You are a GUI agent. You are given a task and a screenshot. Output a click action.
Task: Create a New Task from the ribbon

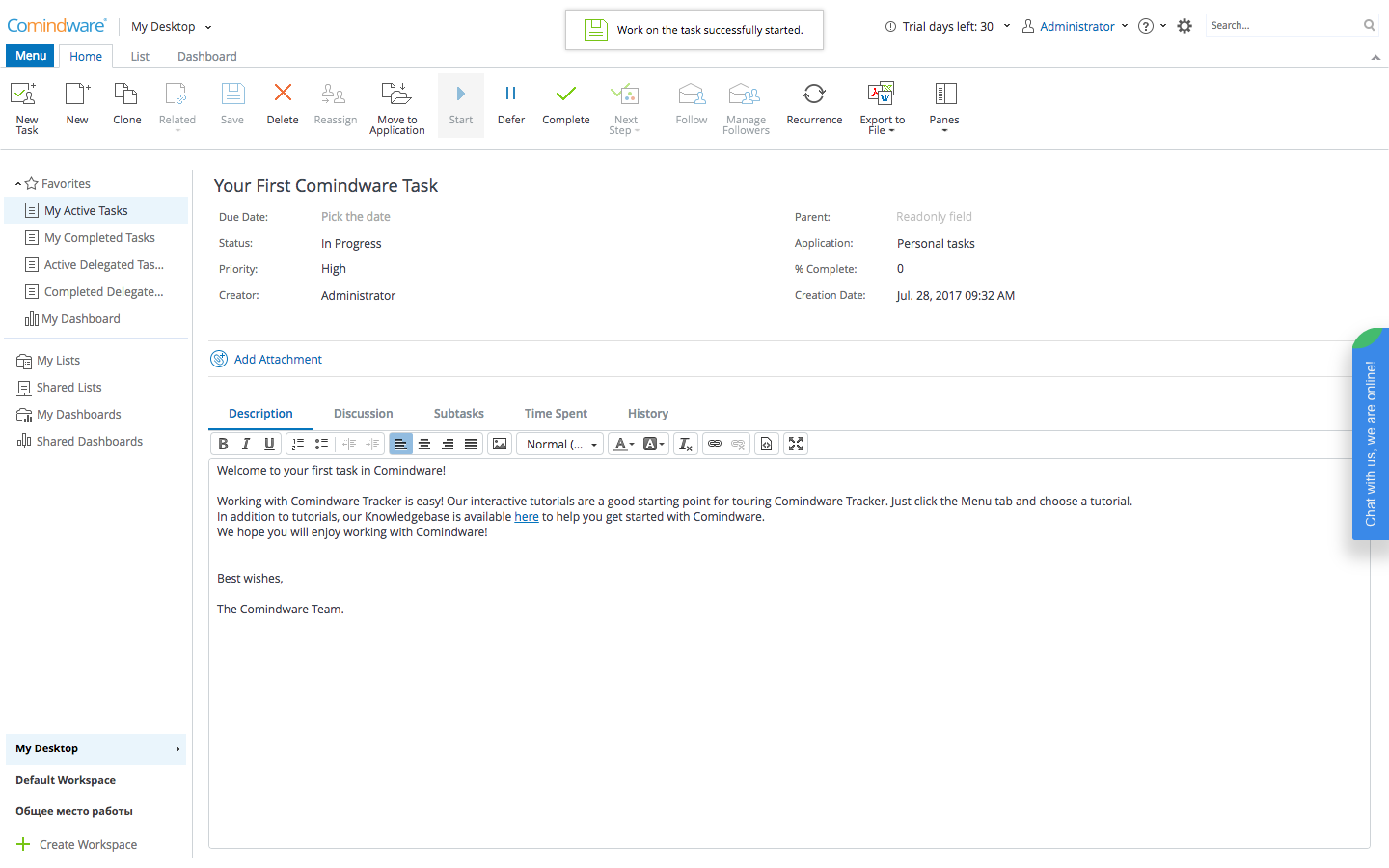pos(27,106)
